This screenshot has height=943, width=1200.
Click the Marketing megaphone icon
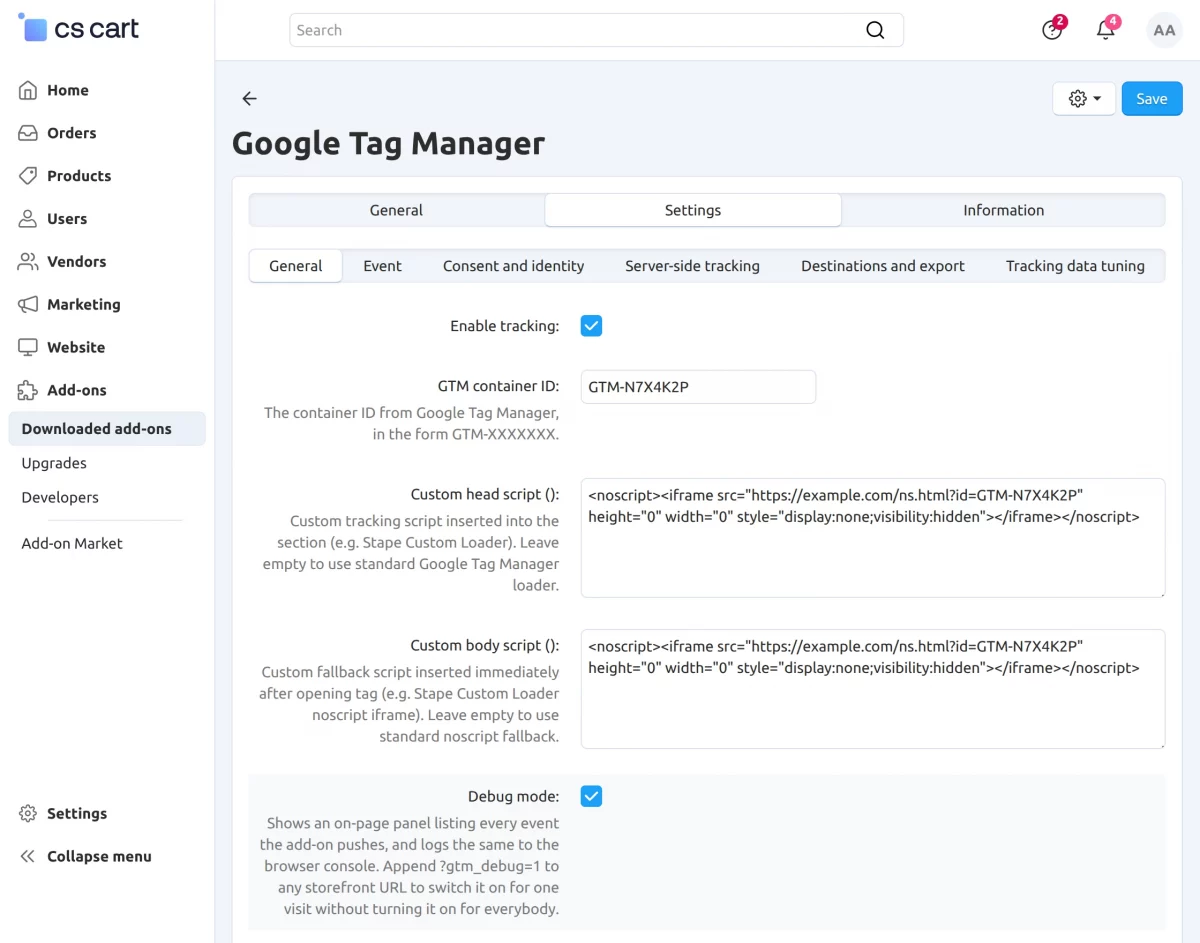[x=28, y=305]
